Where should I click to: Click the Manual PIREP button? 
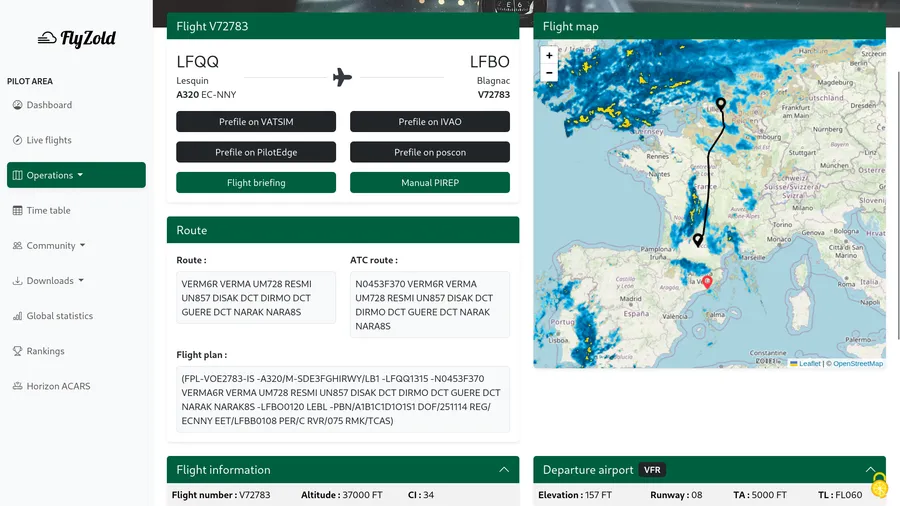[x=430, y=183]
